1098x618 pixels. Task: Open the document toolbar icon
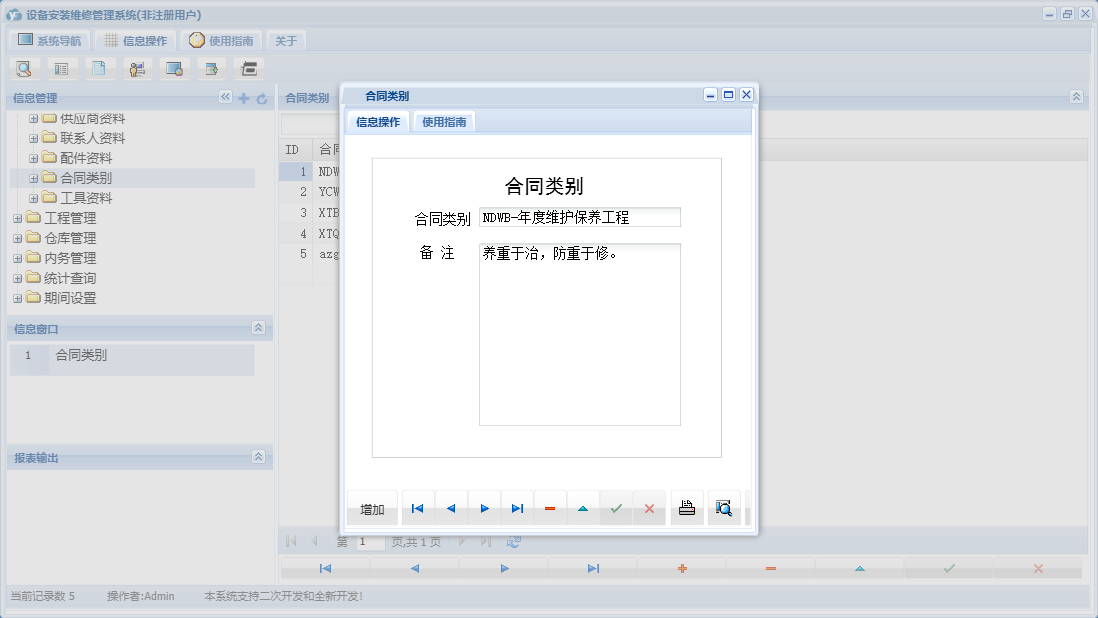98,68
